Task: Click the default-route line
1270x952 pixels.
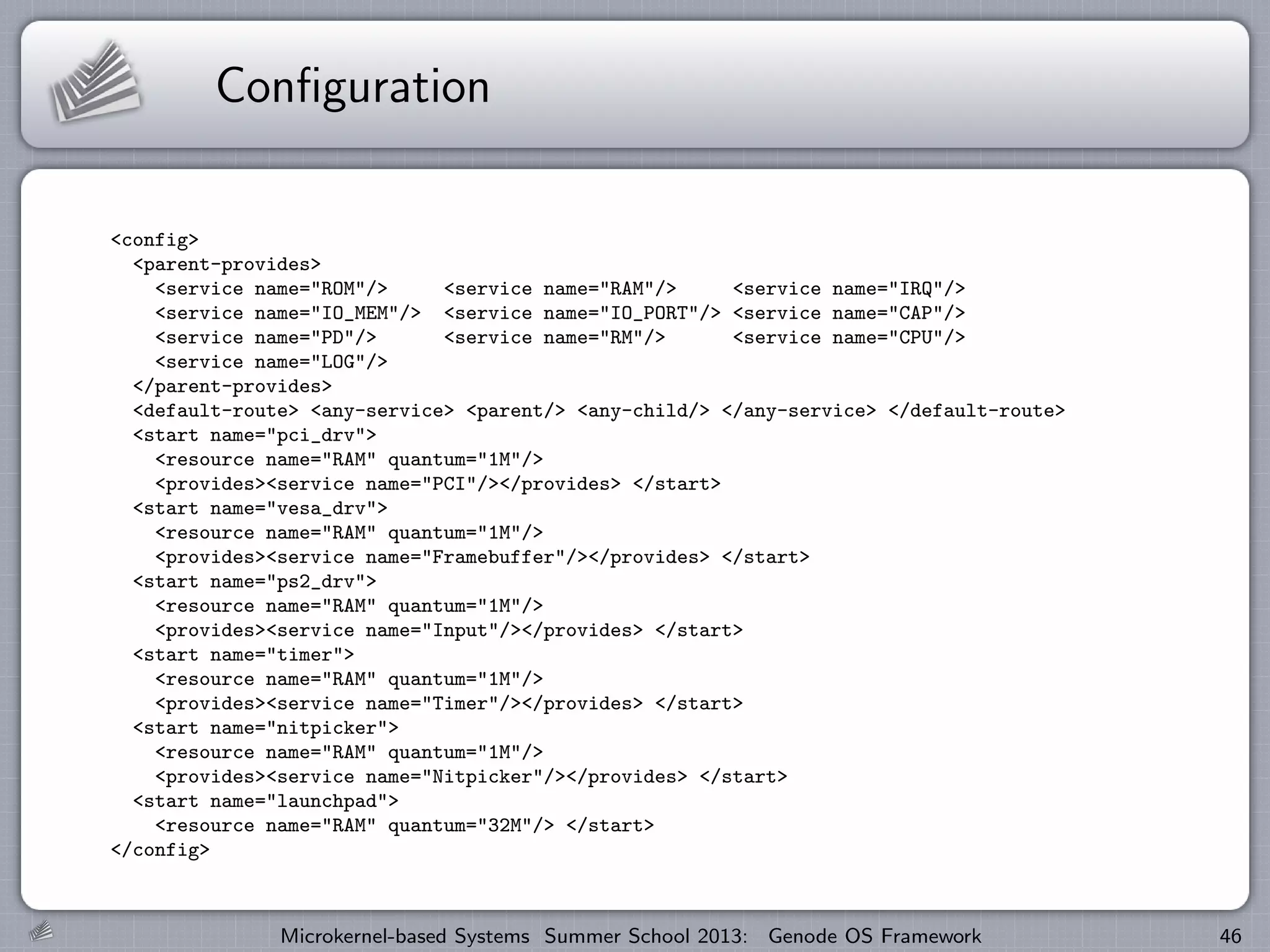Action: [598, 411]
